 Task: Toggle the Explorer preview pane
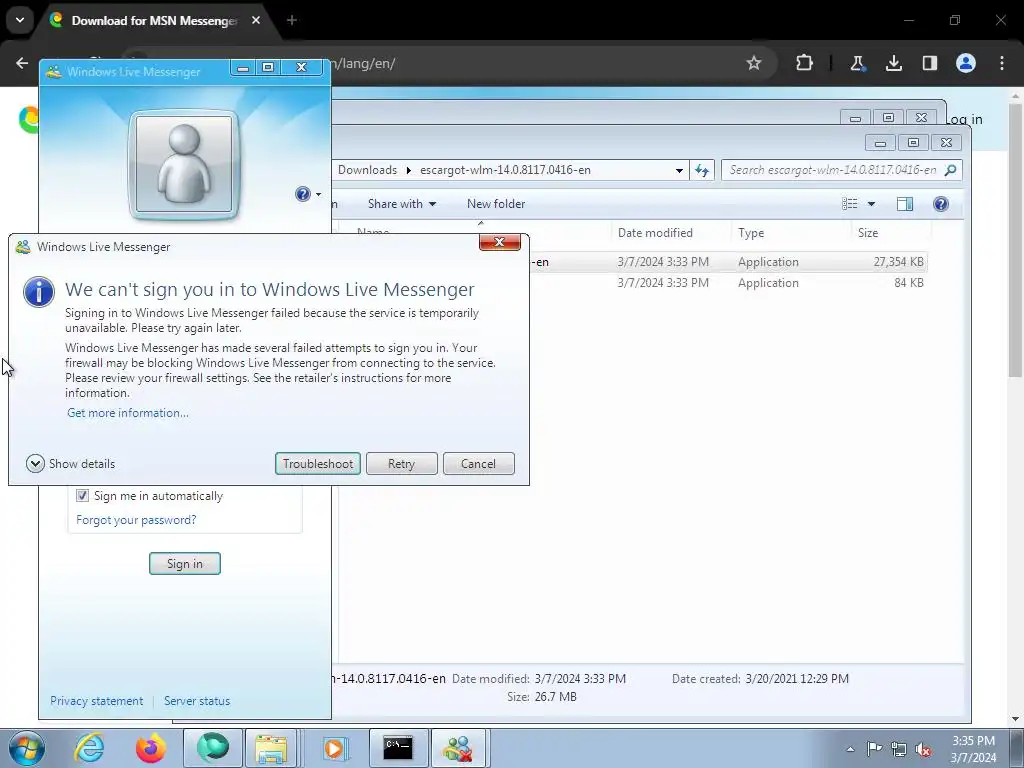(x=904, y=204)
